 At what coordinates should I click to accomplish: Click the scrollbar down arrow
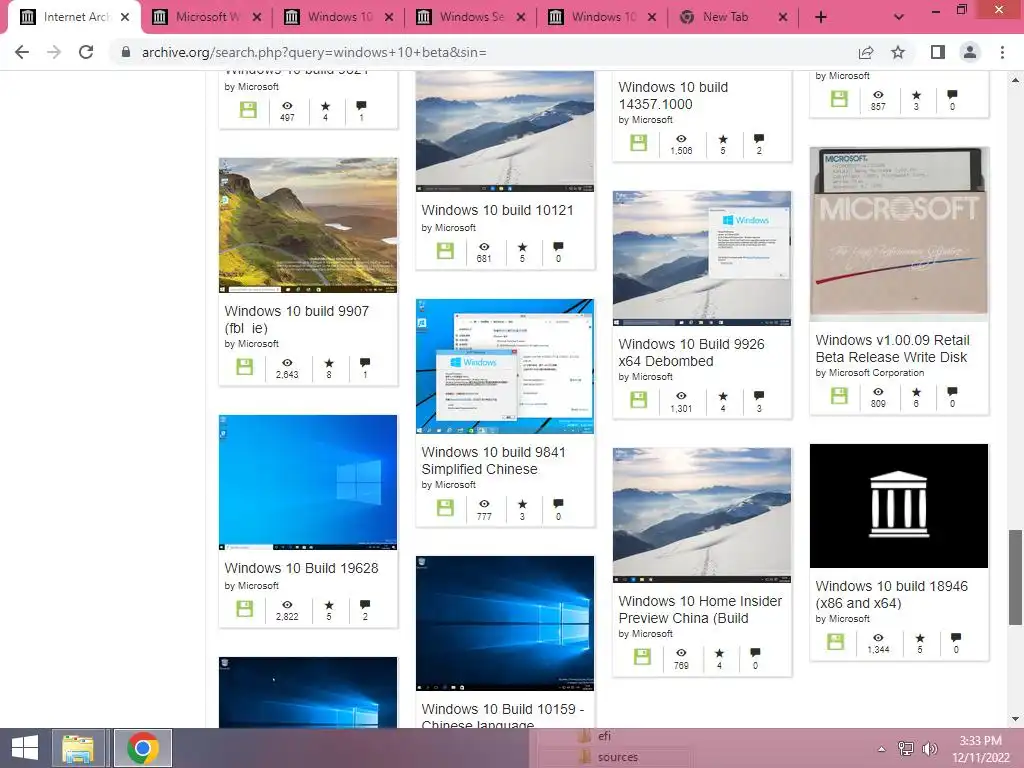click(x=1015, y=719)
